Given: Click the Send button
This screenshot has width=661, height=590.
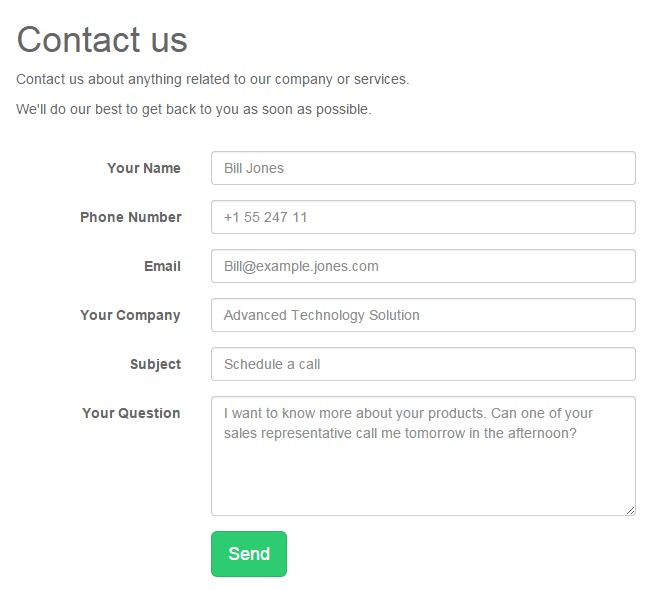Looking at the screenshot, I should click(x=248, y=554).
